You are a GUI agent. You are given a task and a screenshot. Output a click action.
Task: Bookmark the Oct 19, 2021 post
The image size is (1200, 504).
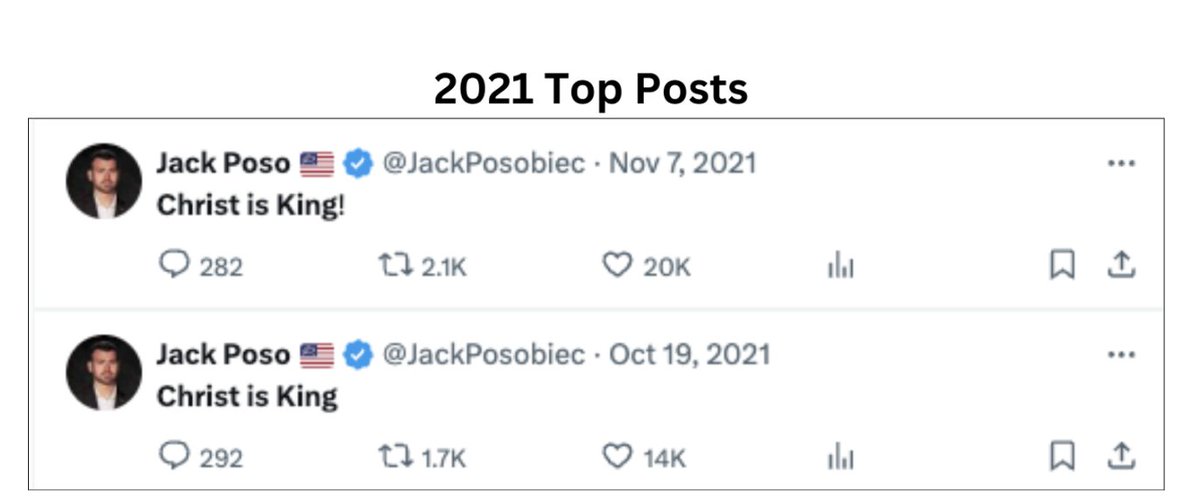[x=1061, y=456]
